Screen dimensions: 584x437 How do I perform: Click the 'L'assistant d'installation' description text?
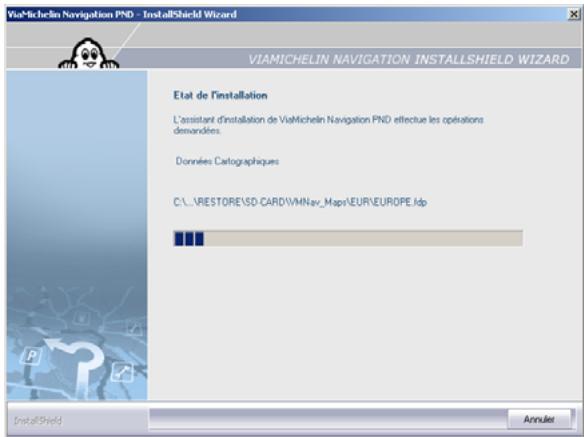click(328, 125)
